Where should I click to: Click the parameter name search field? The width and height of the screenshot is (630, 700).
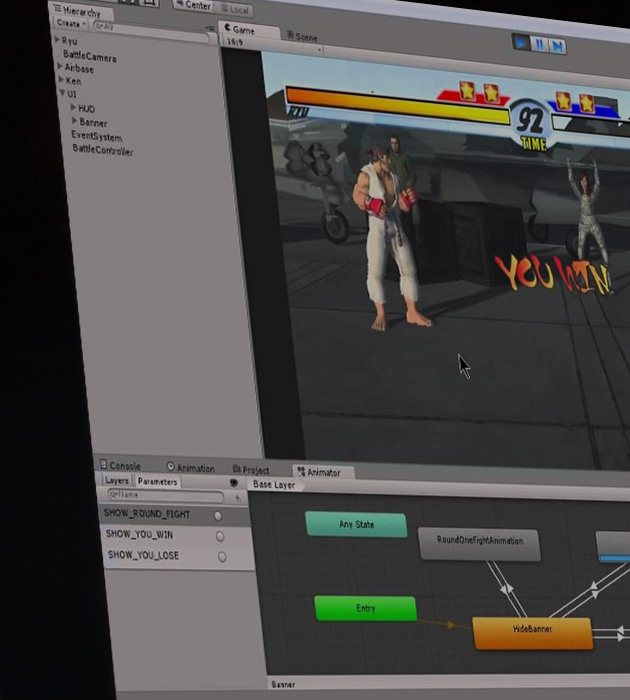pos(166,496)
